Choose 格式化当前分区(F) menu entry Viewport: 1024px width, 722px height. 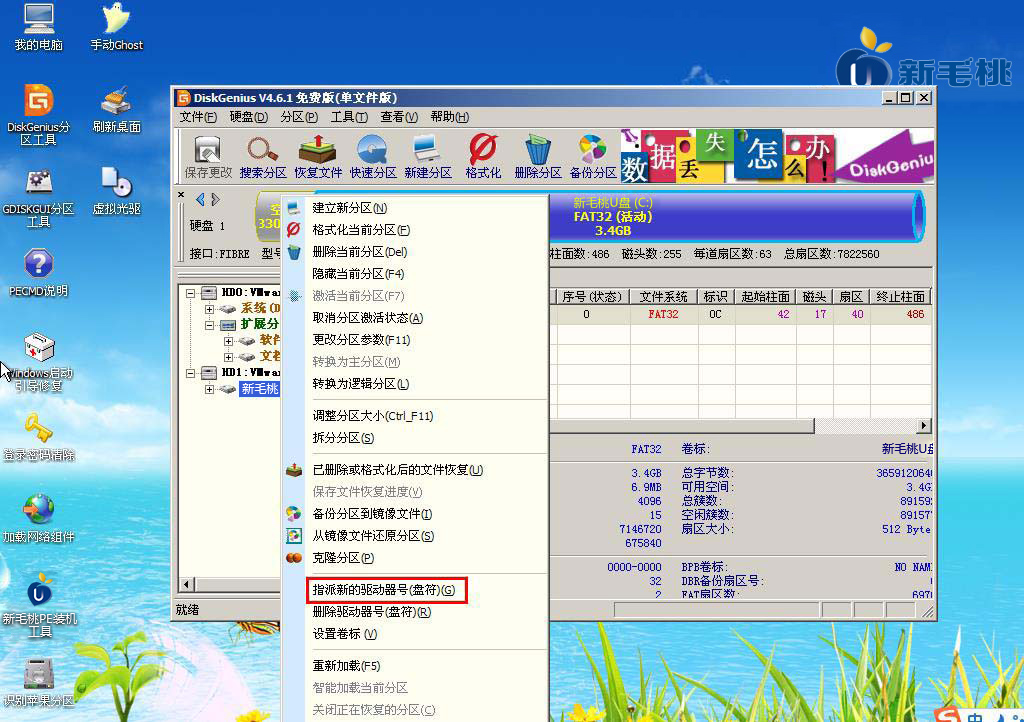(x=415, y=230)
